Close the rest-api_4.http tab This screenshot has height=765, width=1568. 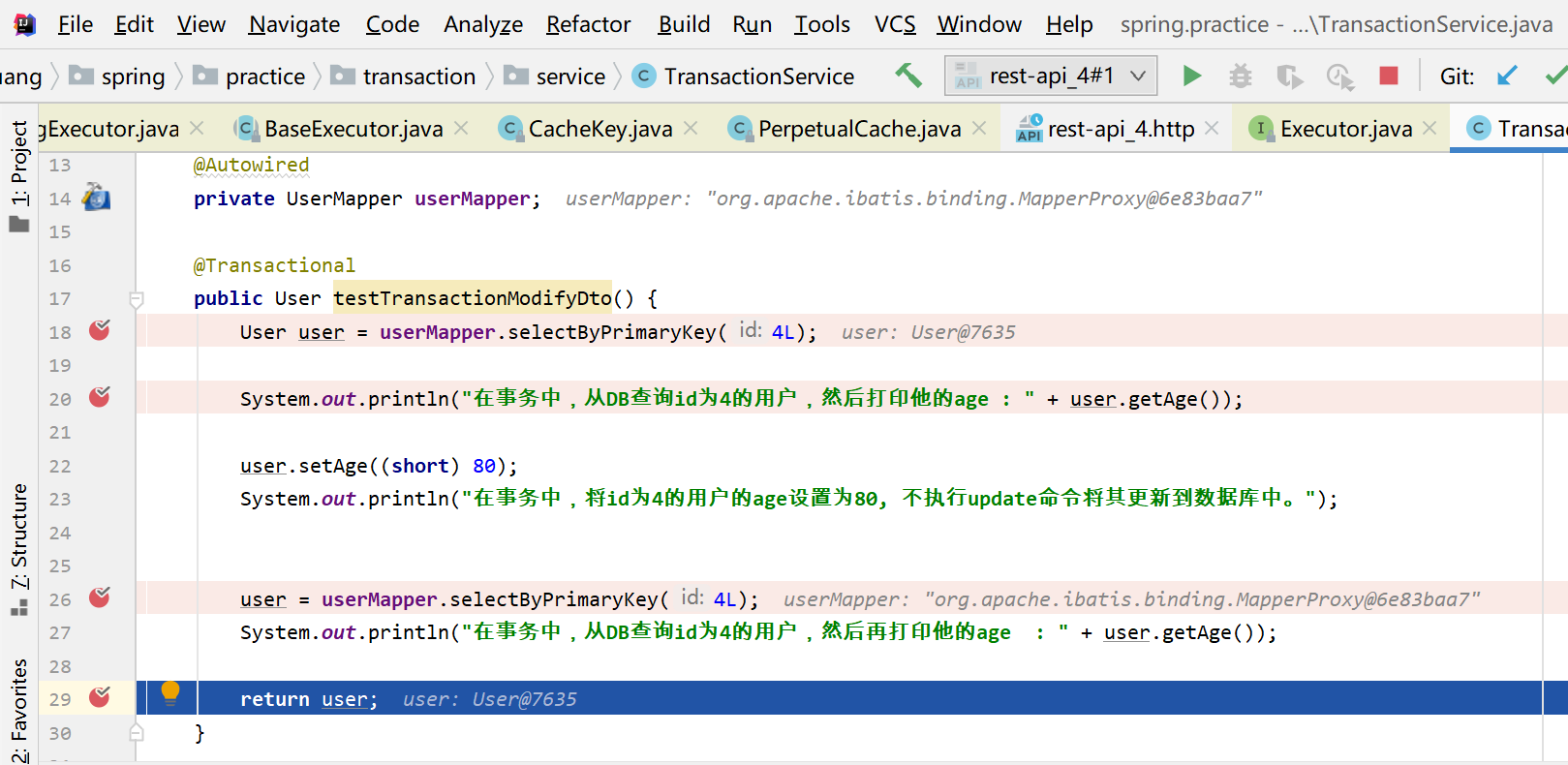[1212, 128]
